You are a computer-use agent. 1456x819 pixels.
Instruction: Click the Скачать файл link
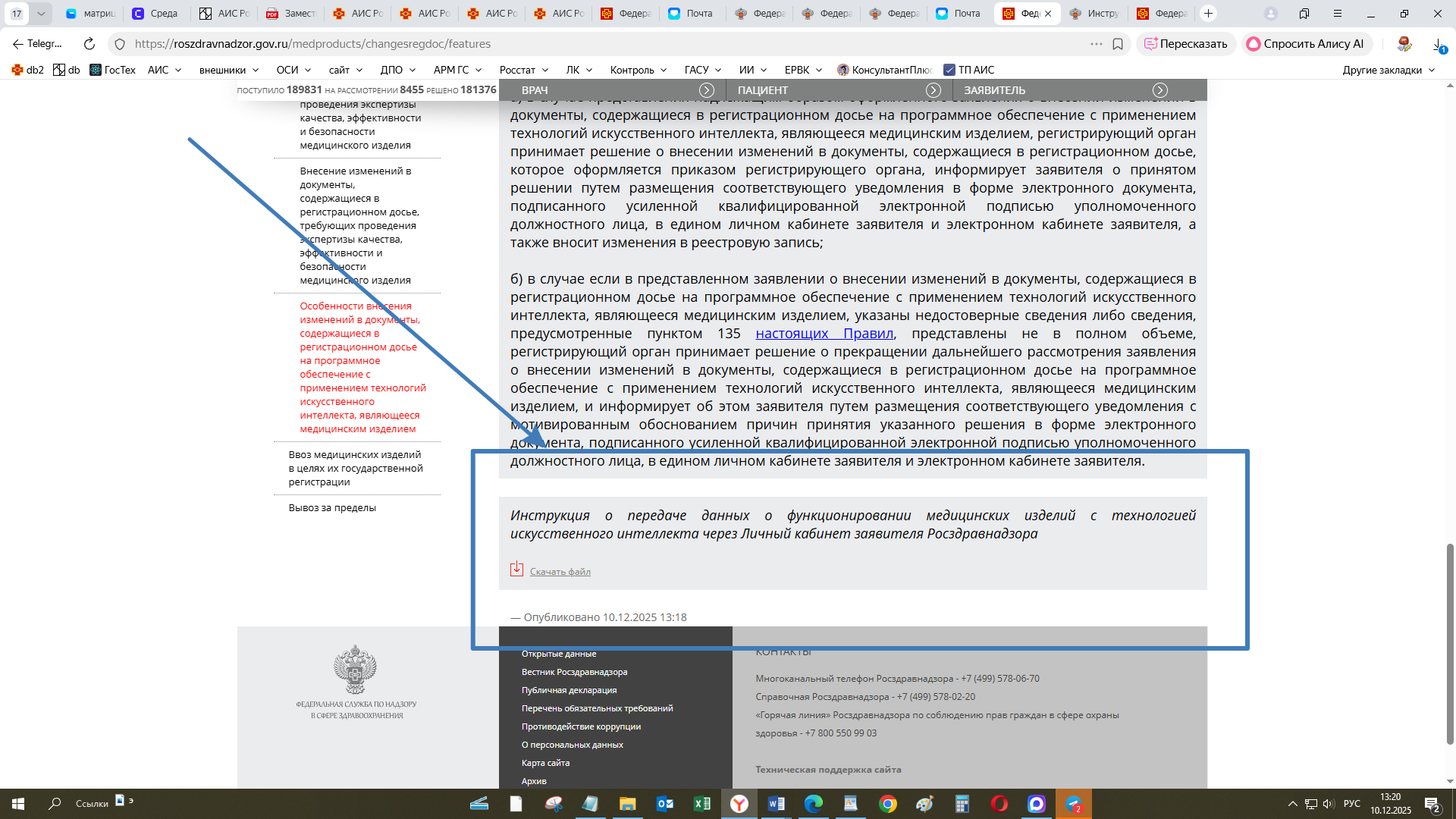tap(560, 572)
